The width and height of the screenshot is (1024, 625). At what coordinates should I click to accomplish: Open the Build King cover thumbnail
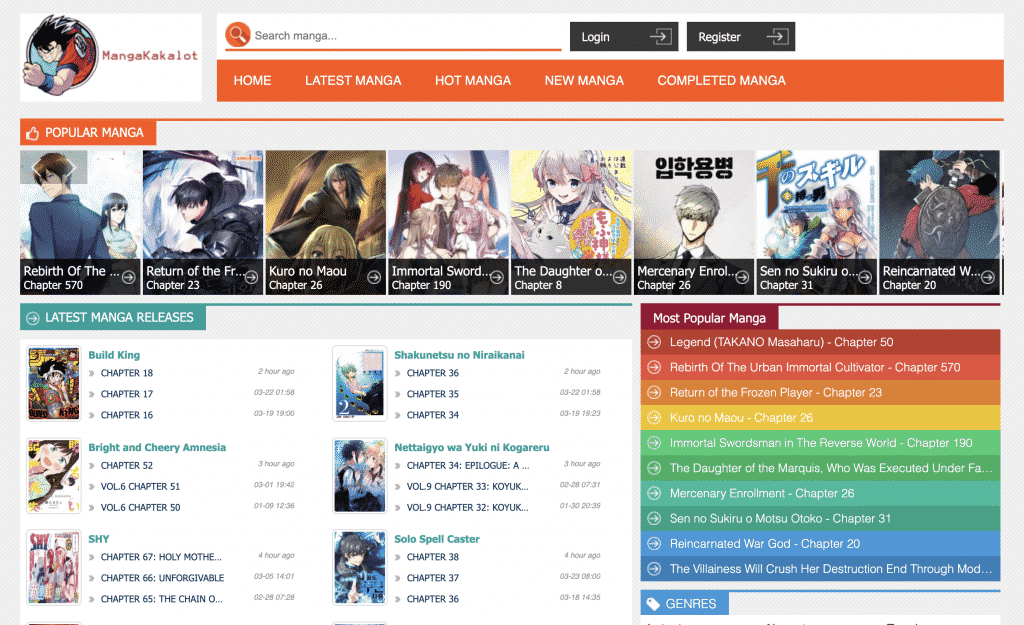pos(54,383)
